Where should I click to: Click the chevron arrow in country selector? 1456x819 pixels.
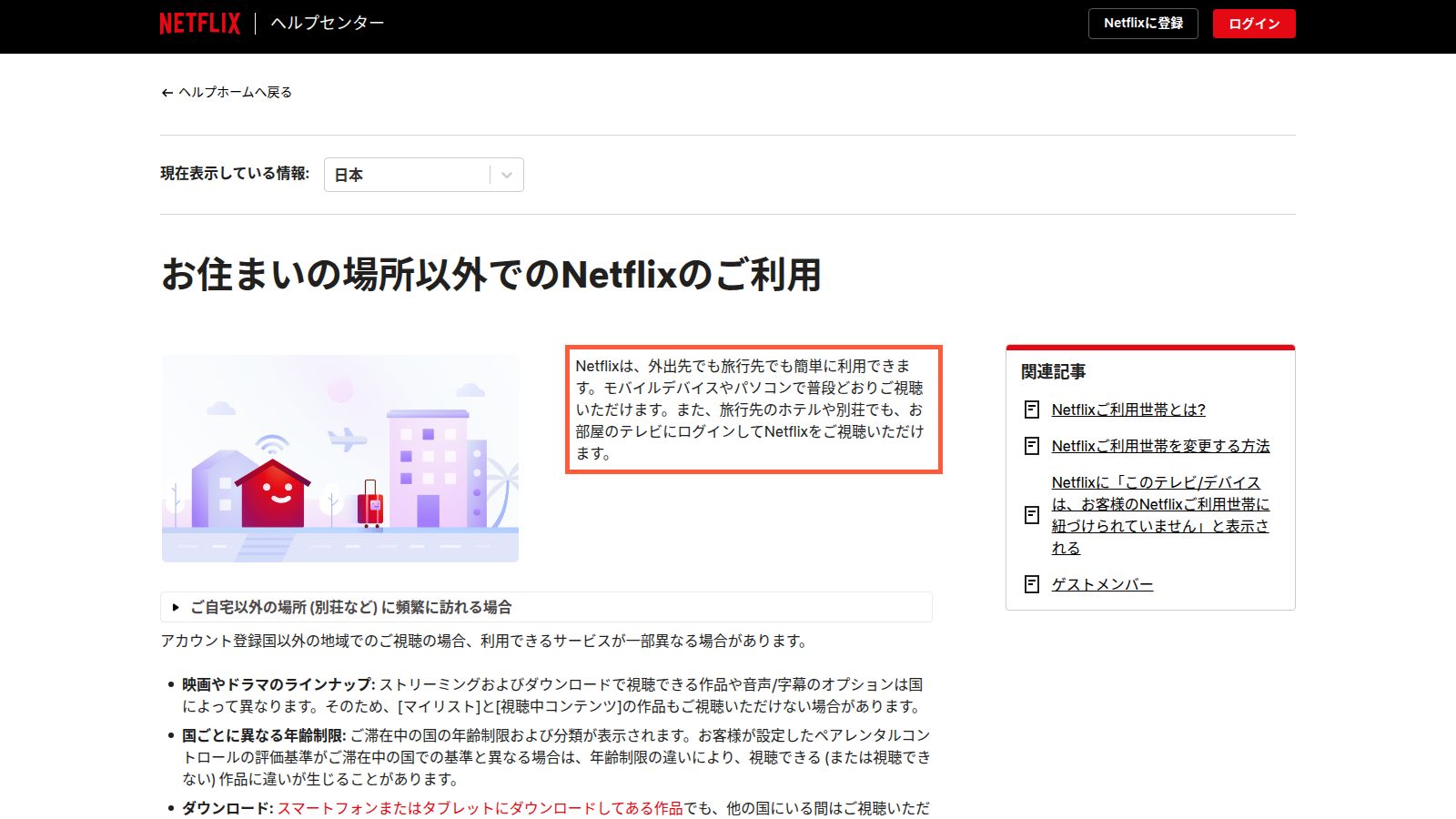507,175
